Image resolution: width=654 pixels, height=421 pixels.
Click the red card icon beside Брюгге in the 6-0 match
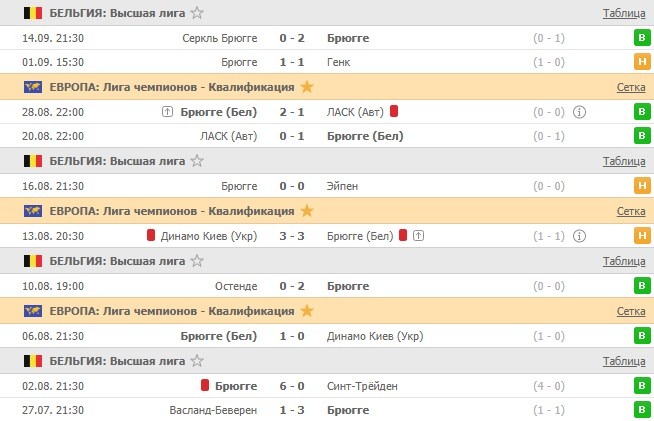pyautogui.click(x=204, y=385)
